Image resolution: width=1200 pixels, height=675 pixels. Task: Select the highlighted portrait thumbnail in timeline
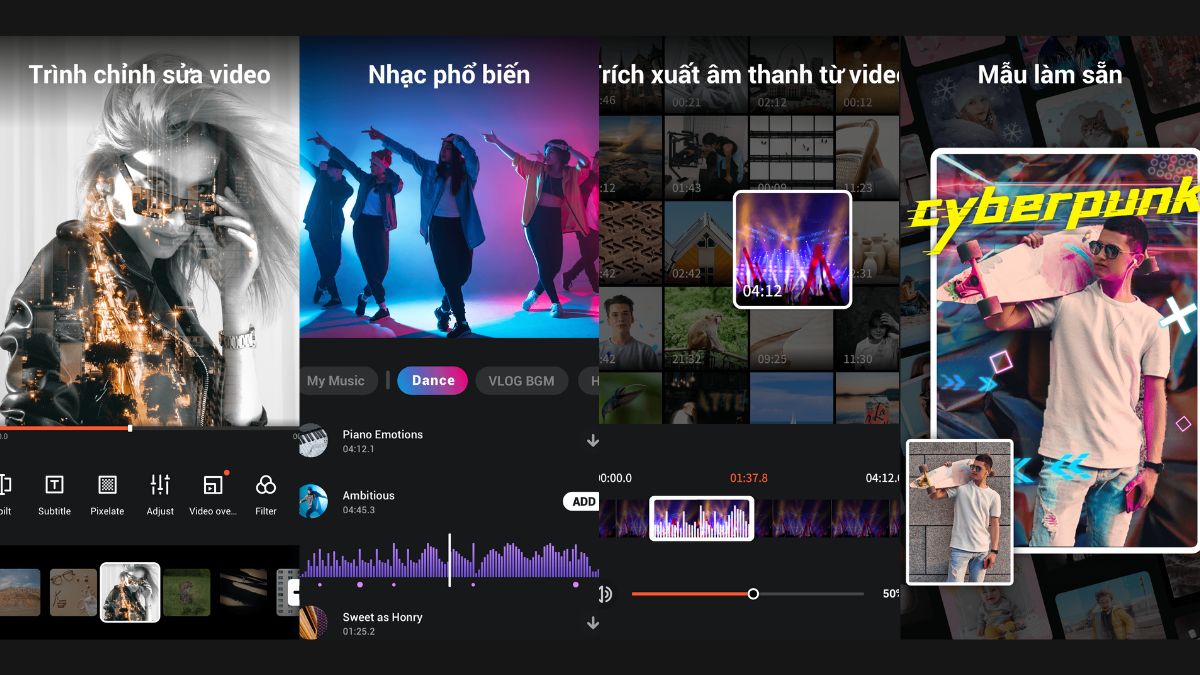130,592
